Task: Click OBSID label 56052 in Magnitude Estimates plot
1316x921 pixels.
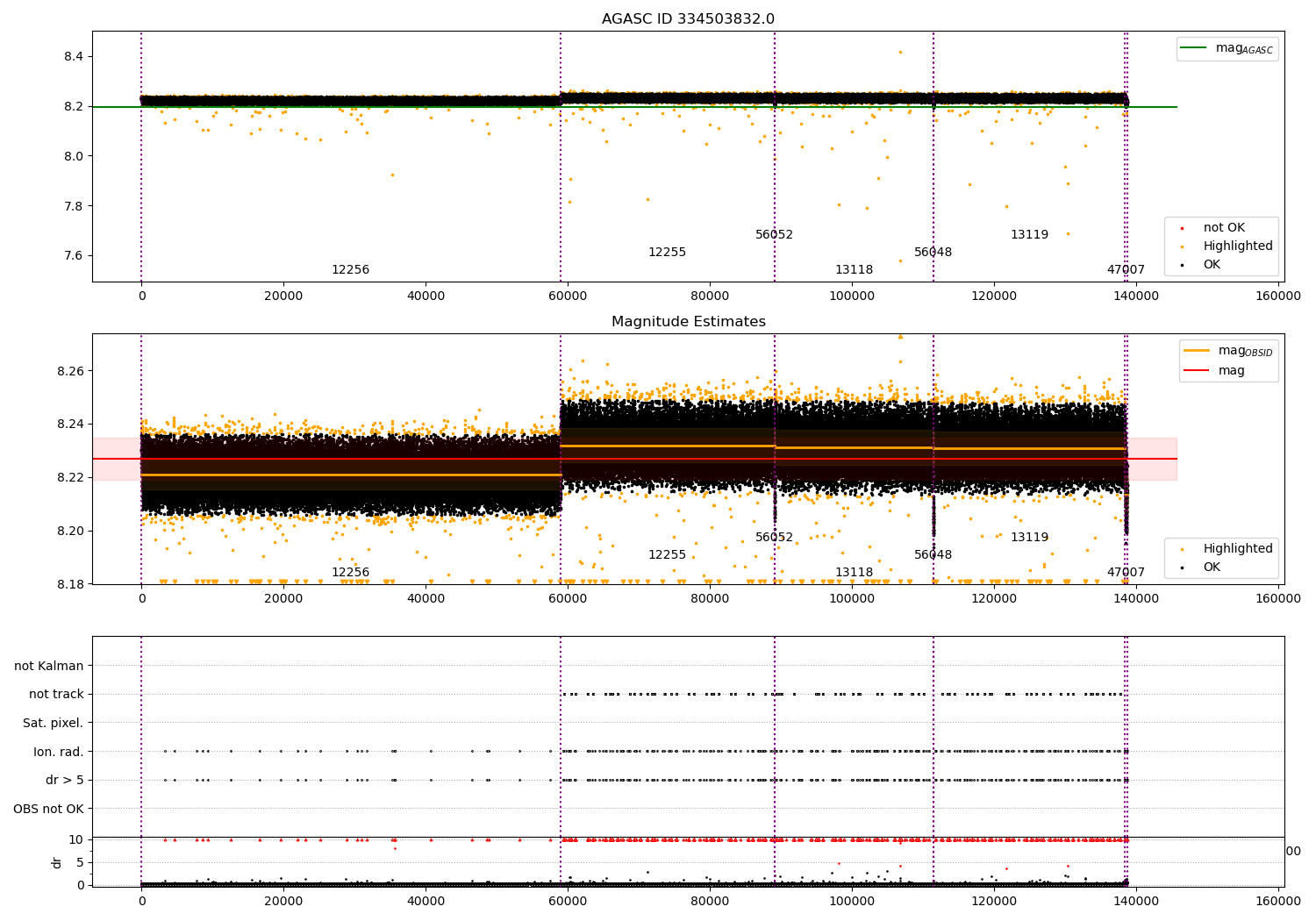Action: click(x=774, y=538)
